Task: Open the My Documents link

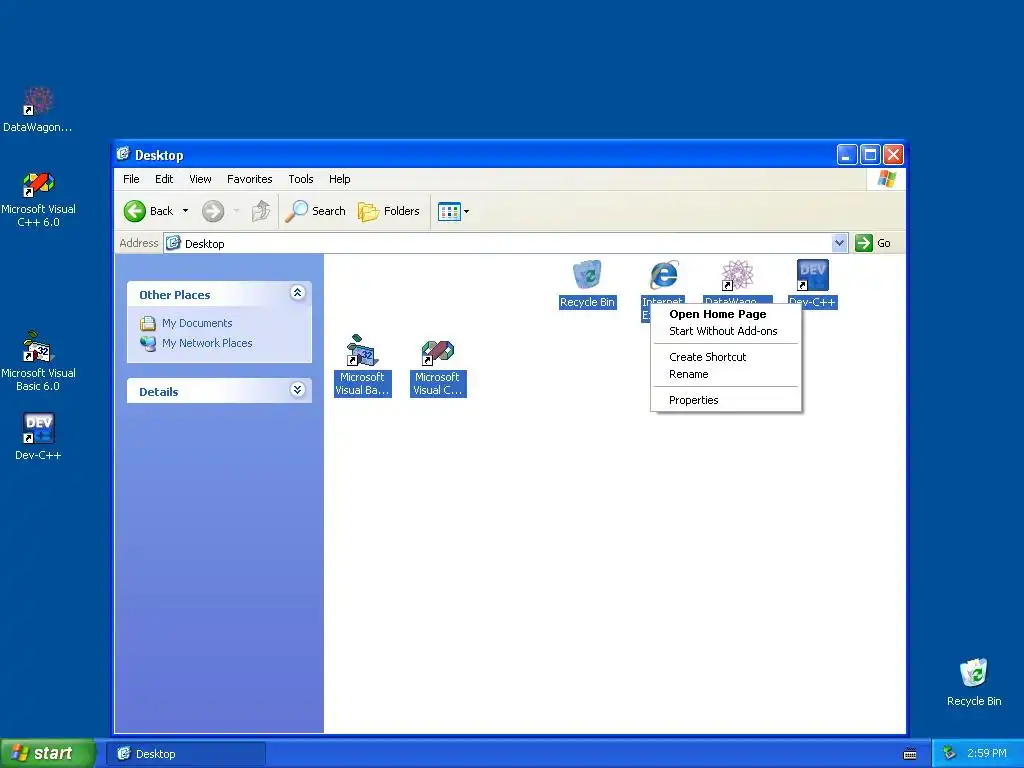Action: click(197, 323)
